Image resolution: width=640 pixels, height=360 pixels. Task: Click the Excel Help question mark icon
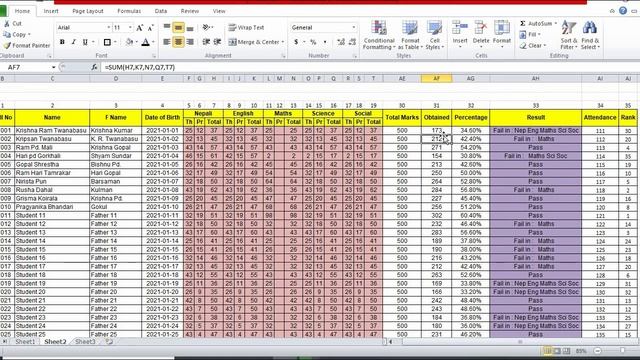[x=623, y=11]
